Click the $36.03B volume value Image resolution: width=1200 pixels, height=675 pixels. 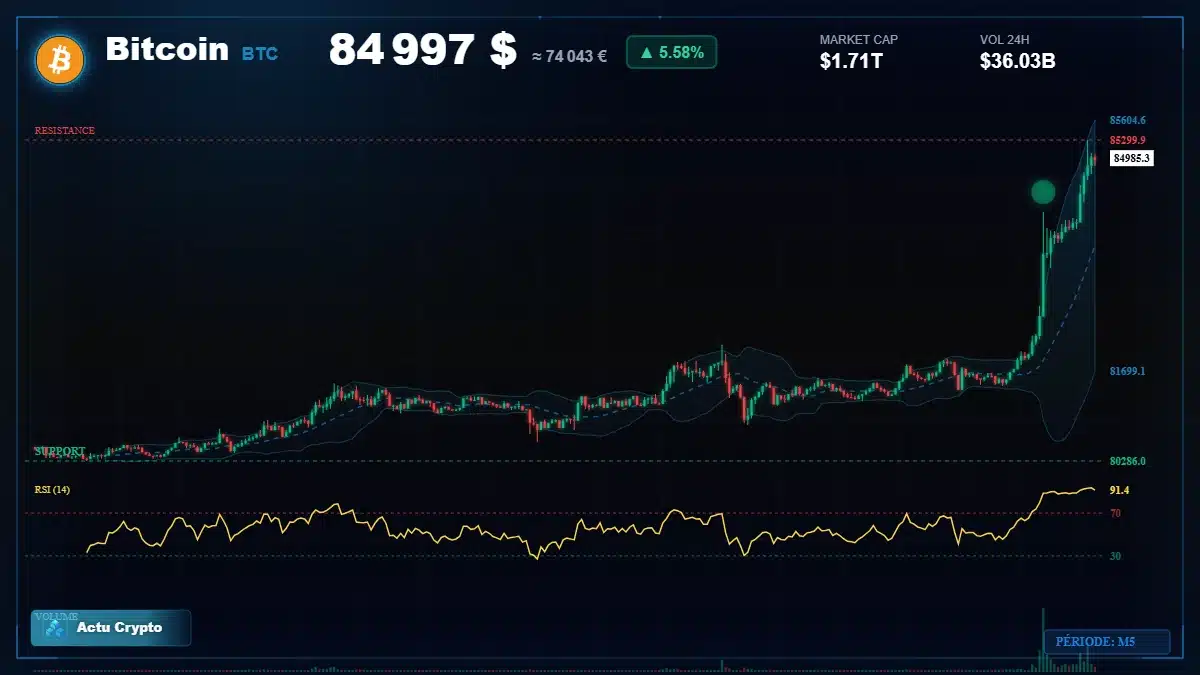point(1018,61)
